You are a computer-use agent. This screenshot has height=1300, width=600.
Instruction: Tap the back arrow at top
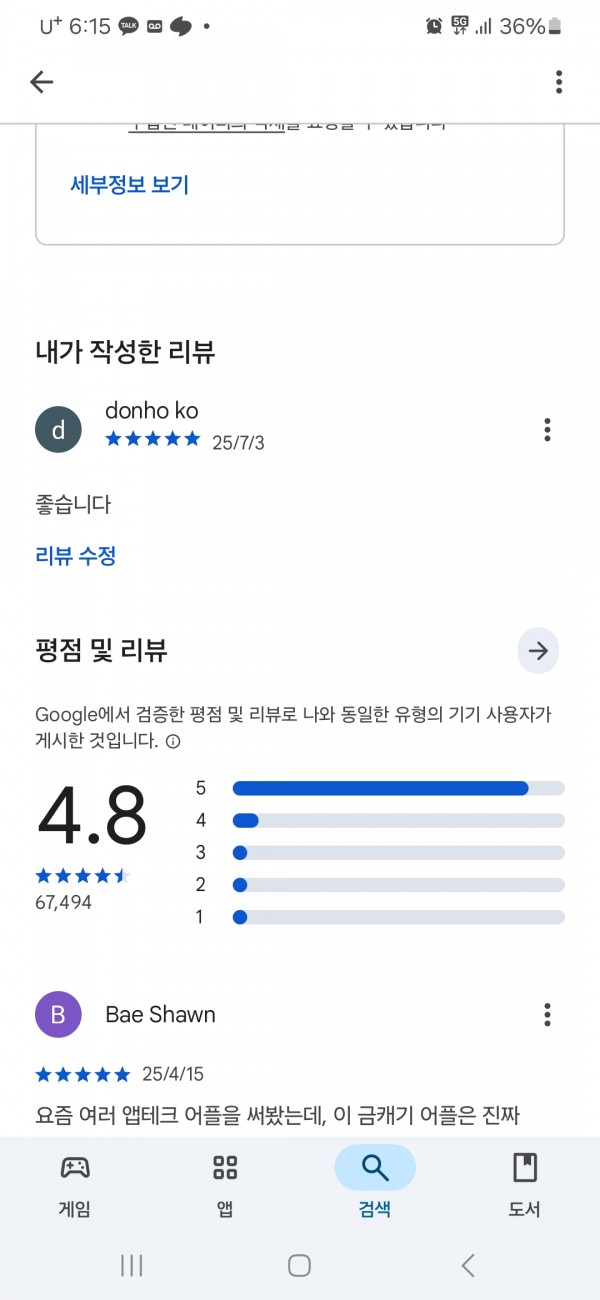(x=41, y=82)
